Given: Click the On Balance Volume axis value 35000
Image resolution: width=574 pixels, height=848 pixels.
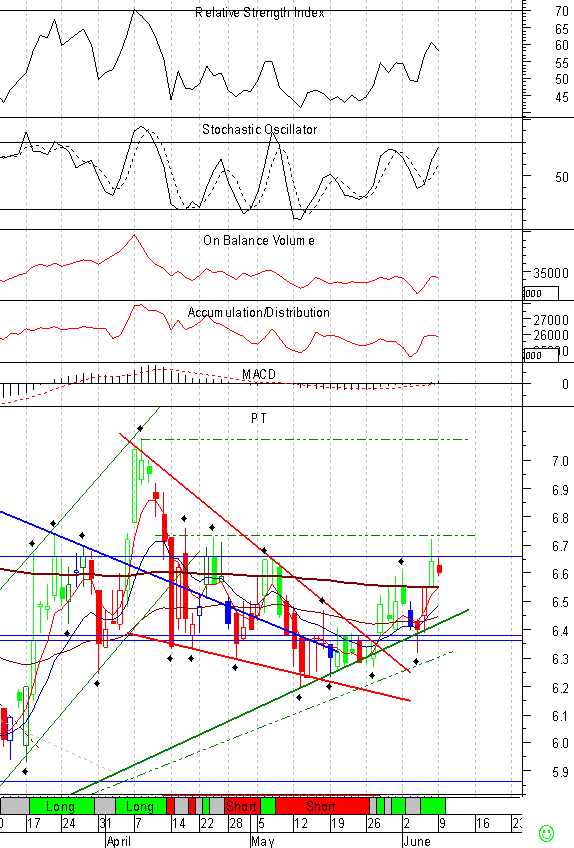Looking at the screenshot, I should tap(551, 273).
